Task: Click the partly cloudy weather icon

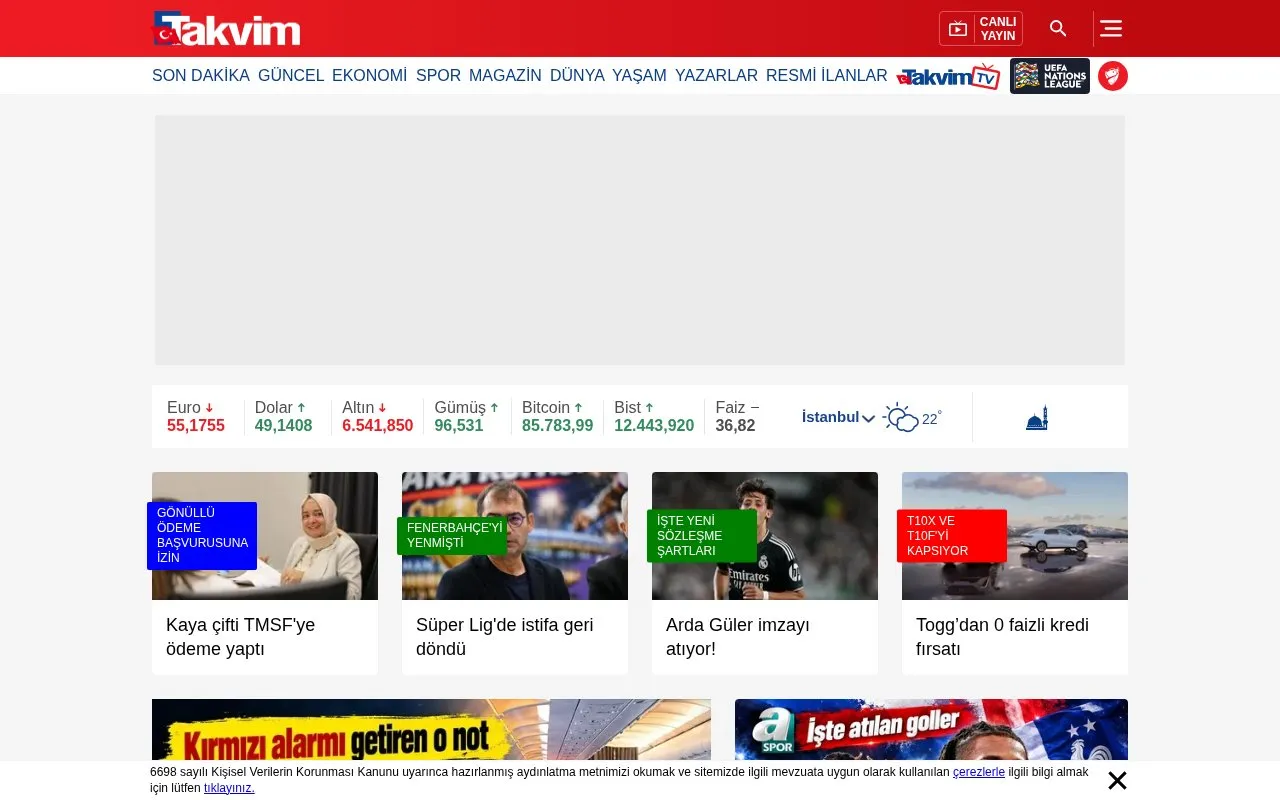Action: coord(900,417)
